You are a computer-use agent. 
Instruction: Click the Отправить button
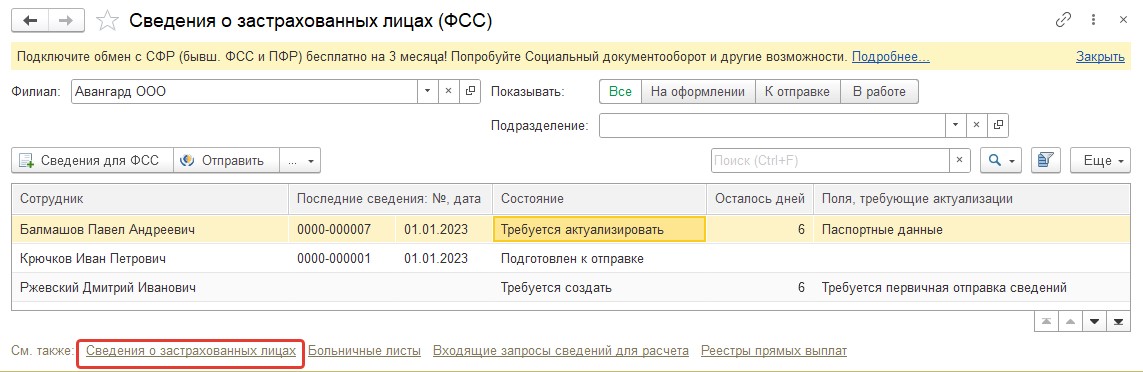(x=226, y=160)
